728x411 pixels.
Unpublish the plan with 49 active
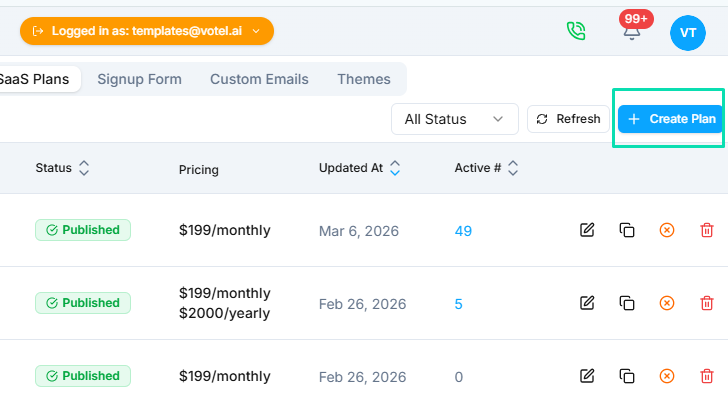(x=667, y=230)
